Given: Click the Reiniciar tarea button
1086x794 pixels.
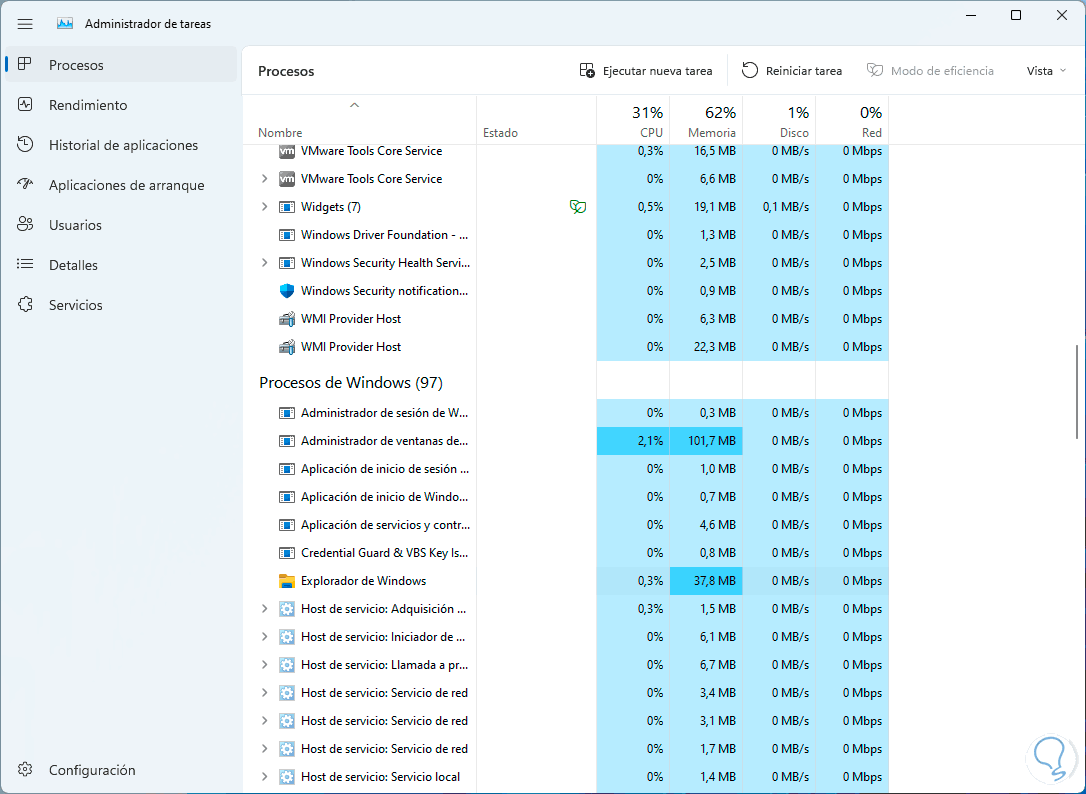Looking at the screenshot, I should click(x=792, y=71).
